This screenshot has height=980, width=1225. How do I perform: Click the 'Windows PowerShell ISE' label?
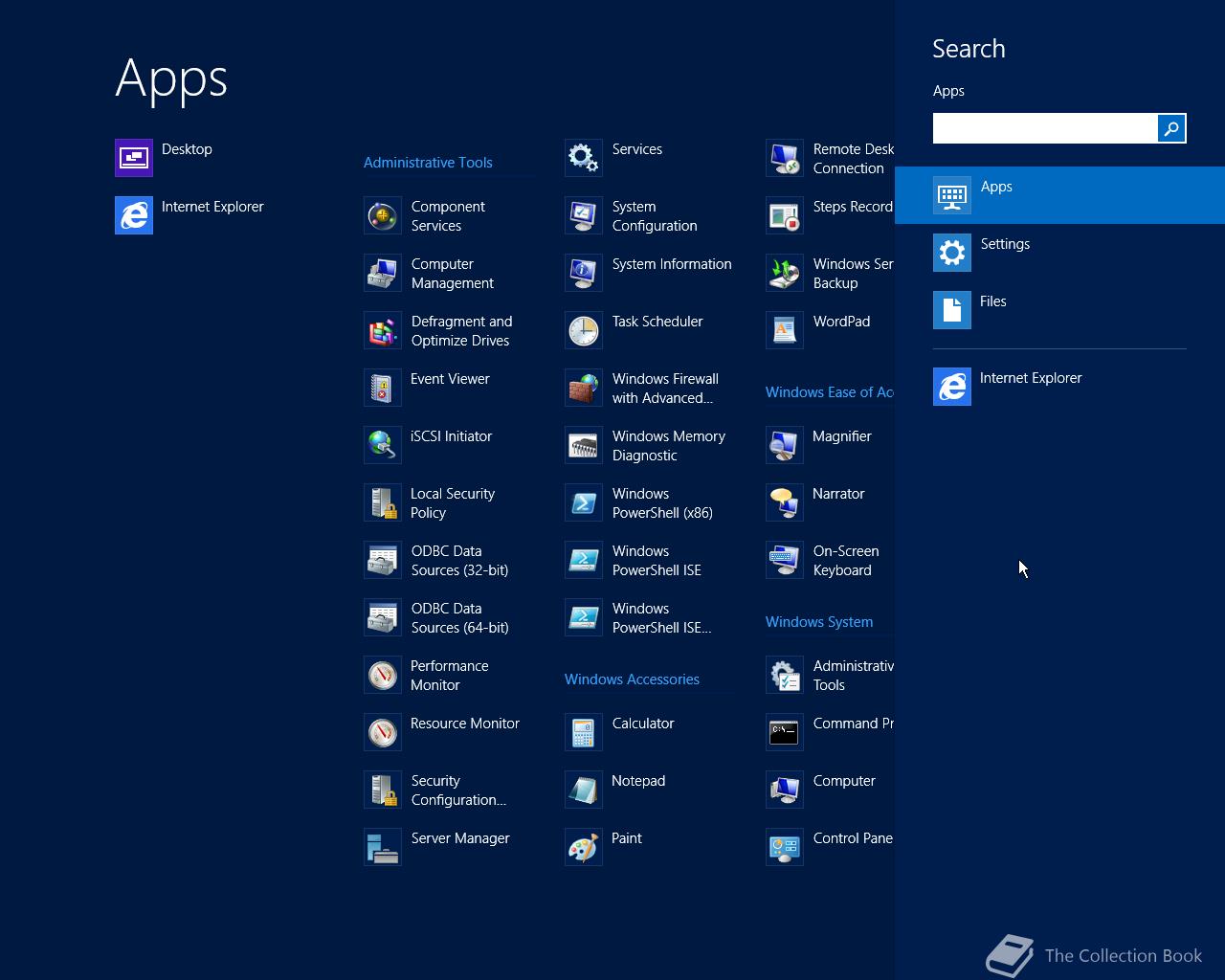(657, 561)
